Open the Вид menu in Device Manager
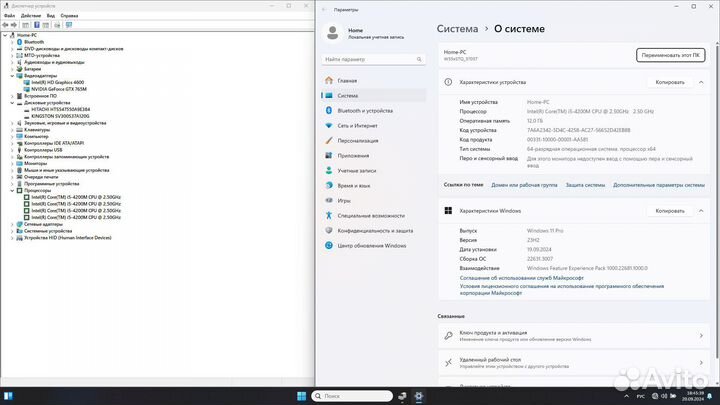 [x=51, y=16]
